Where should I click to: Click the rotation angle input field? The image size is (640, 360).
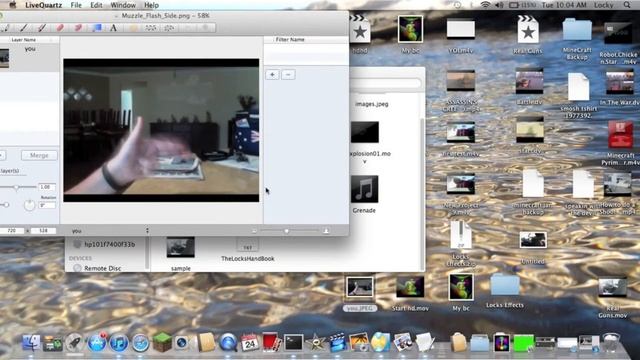pos(47,205)
